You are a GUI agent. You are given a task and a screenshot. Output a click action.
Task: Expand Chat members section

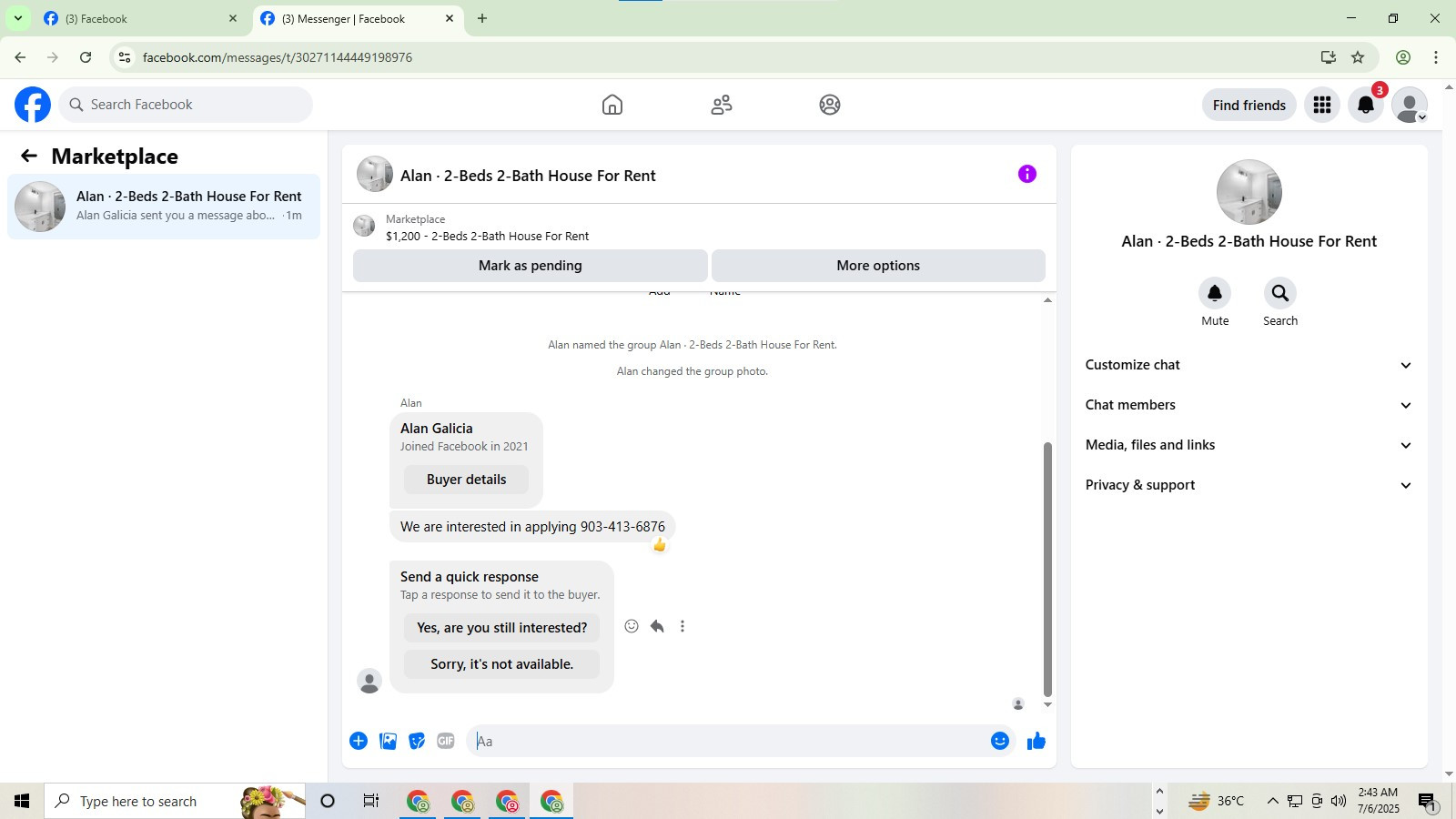1249,405
